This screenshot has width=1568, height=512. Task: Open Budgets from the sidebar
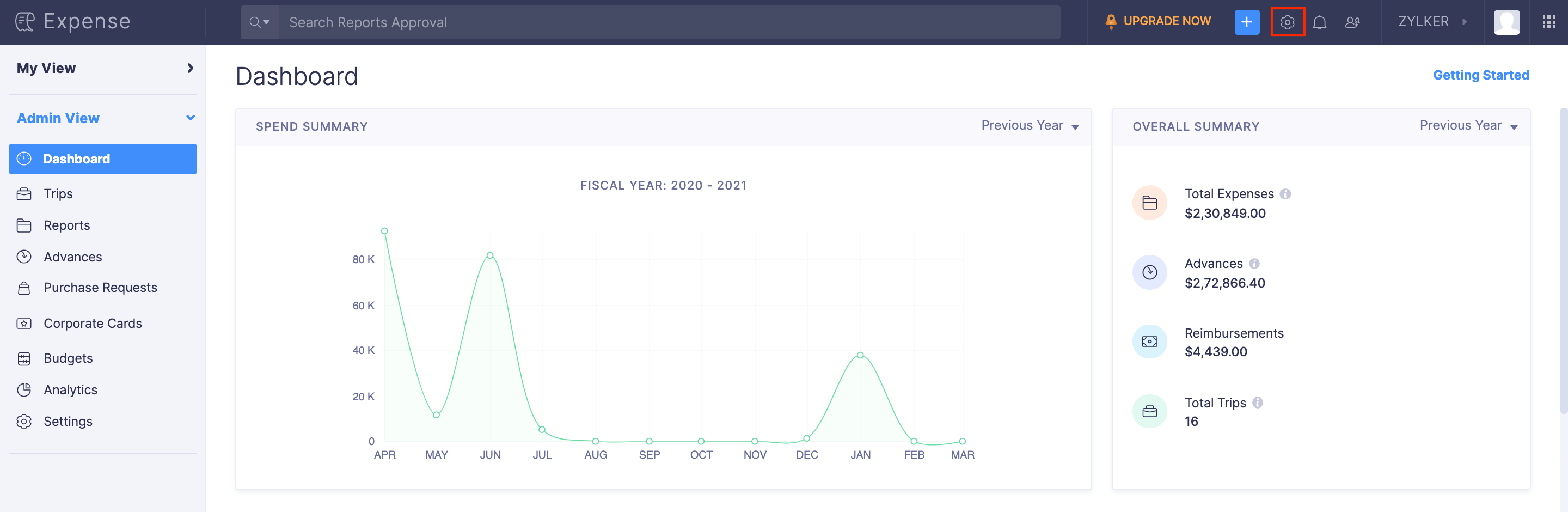[68, 358]
